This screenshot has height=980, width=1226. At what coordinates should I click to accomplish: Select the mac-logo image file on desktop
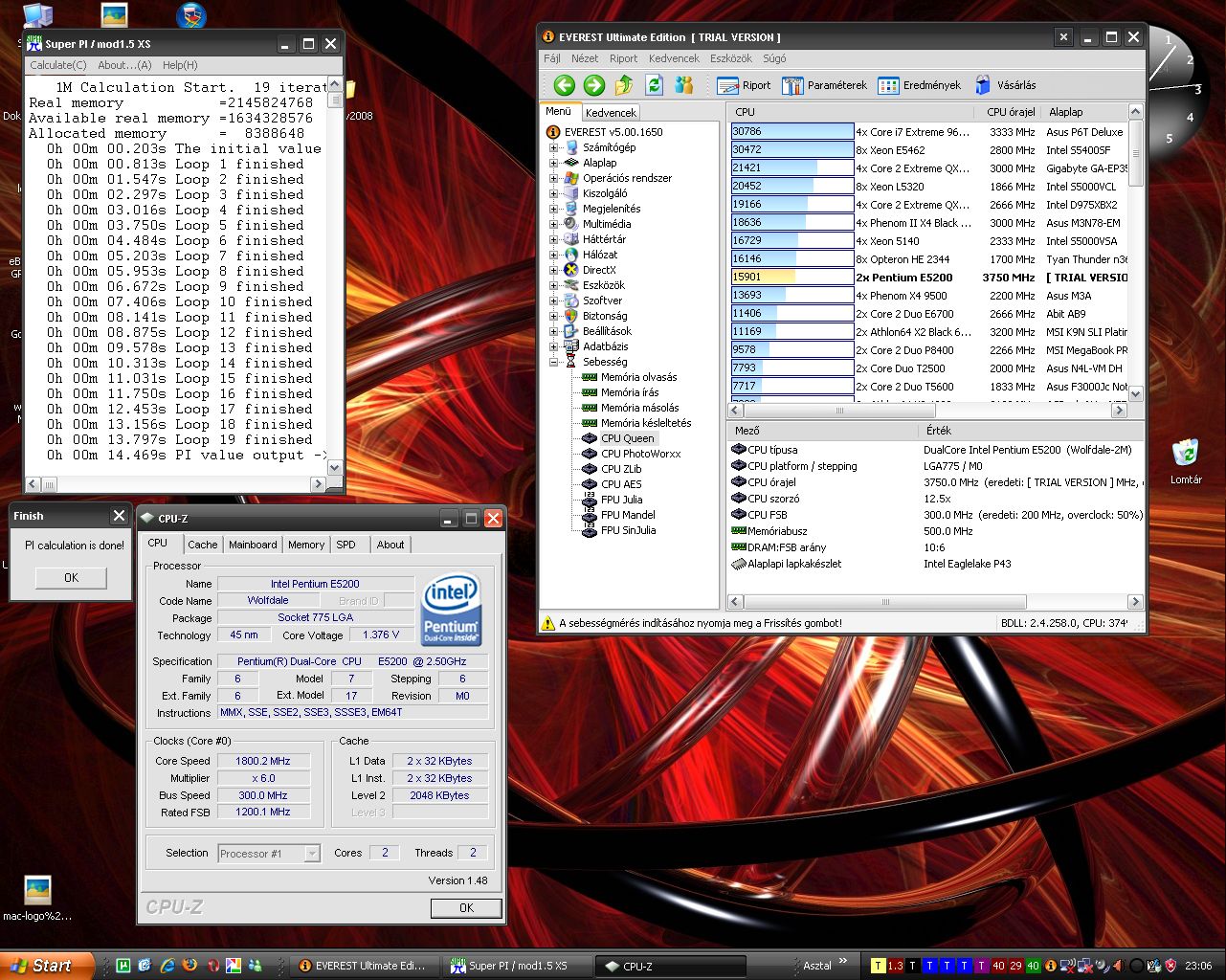37,899
